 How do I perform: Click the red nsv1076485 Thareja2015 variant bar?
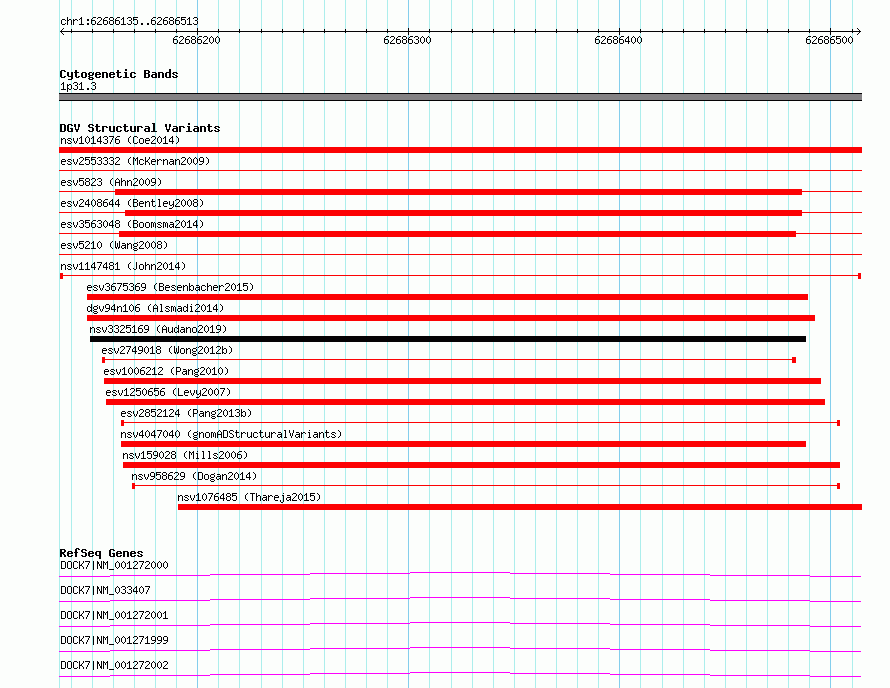coord(520,507)
